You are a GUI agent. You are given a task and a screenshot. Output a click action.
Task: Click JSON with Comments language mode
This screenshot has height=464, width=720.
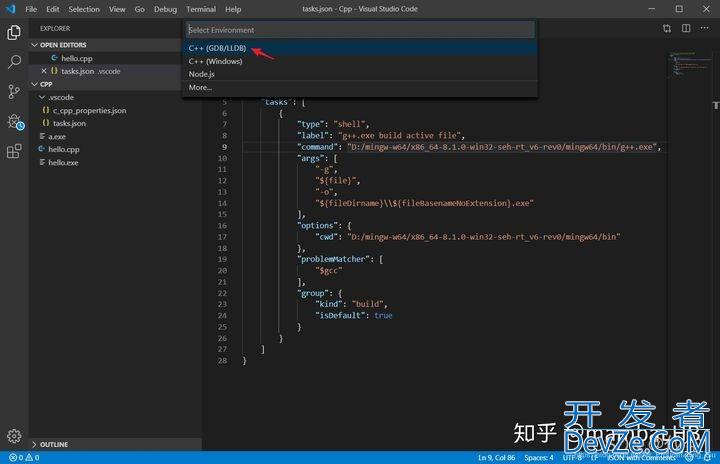(x=641, y=458)
